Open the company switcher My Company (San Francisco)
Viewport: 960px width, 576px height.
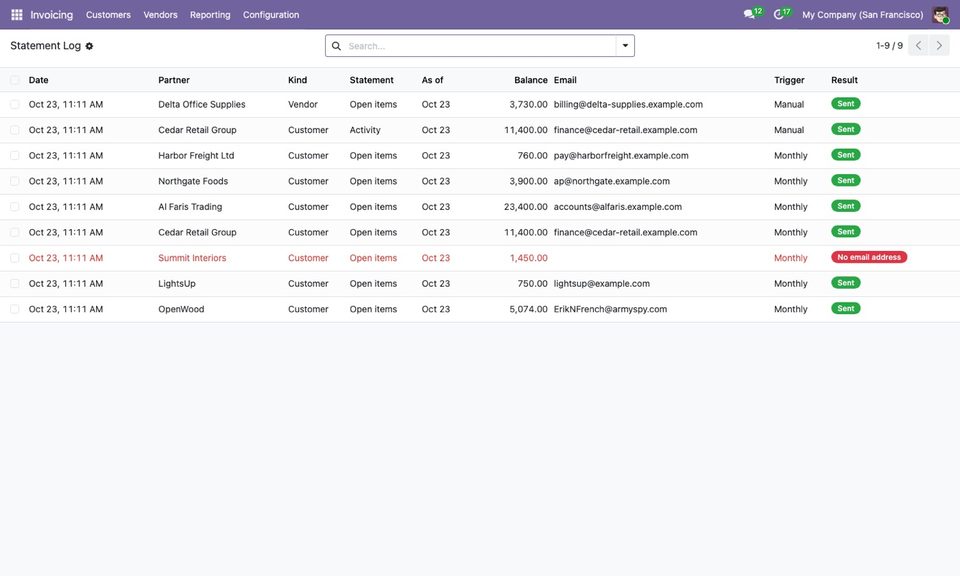coord(863,15)
